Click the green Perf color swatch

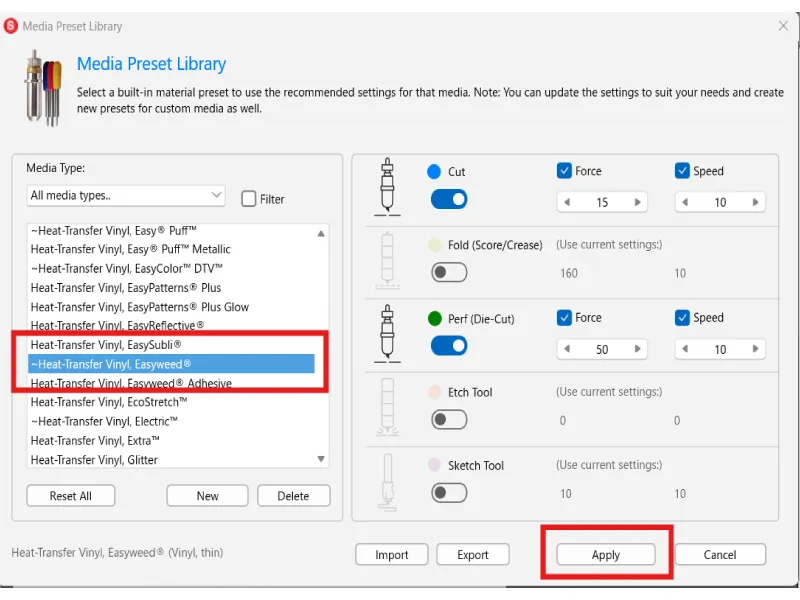pyautogui.click(x=434, y=319)
